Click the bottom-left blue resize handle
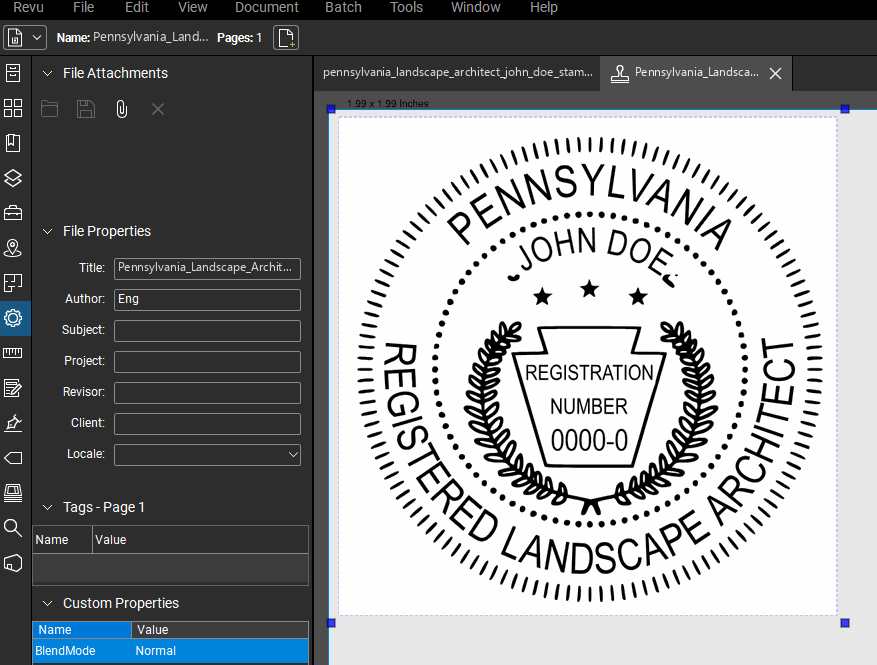877x665 pixels. pos(331,622)
